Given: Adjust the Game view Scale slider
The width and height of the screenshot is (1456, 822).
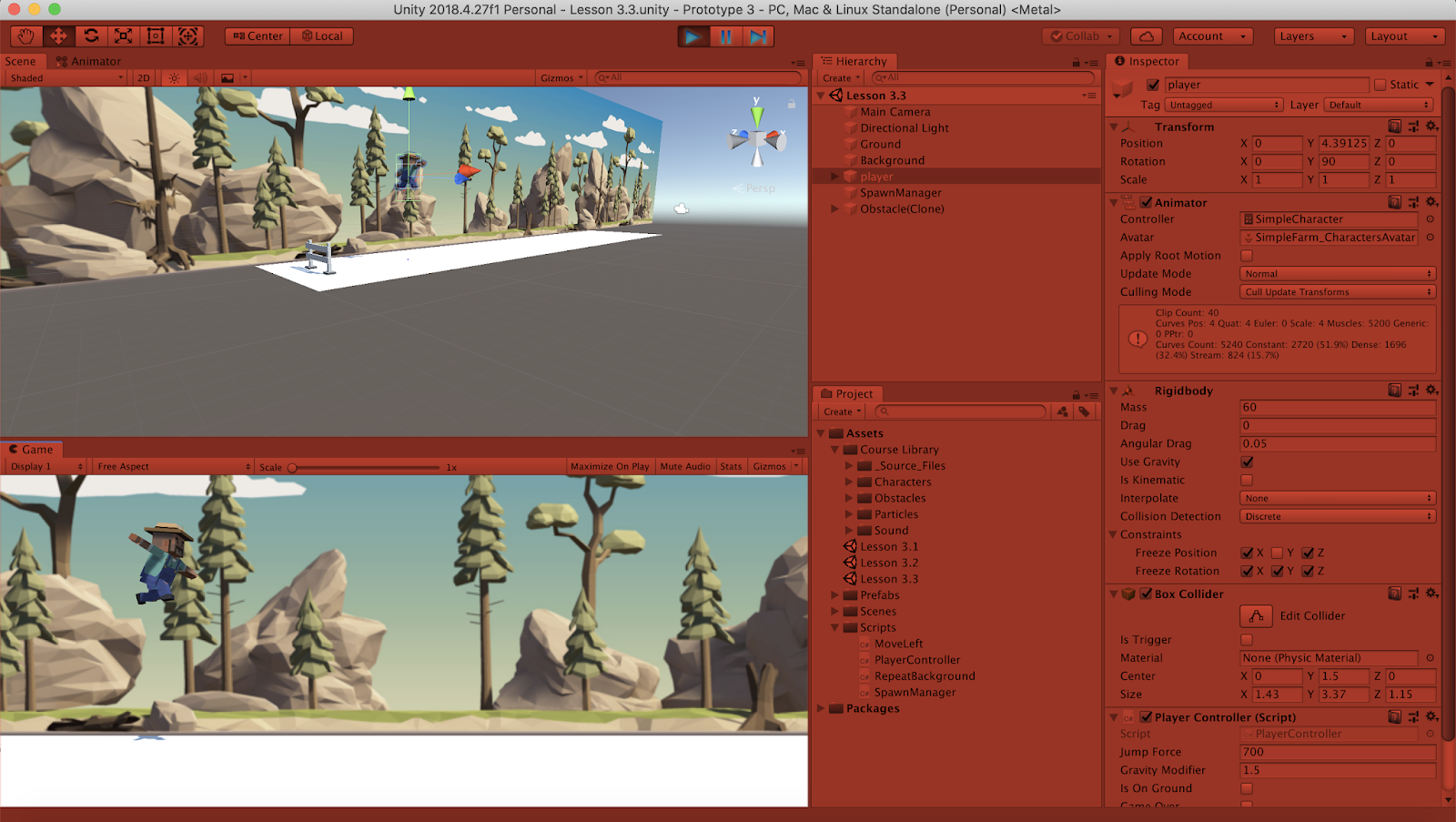Looking at the screenshot, I should coord(364,467).
